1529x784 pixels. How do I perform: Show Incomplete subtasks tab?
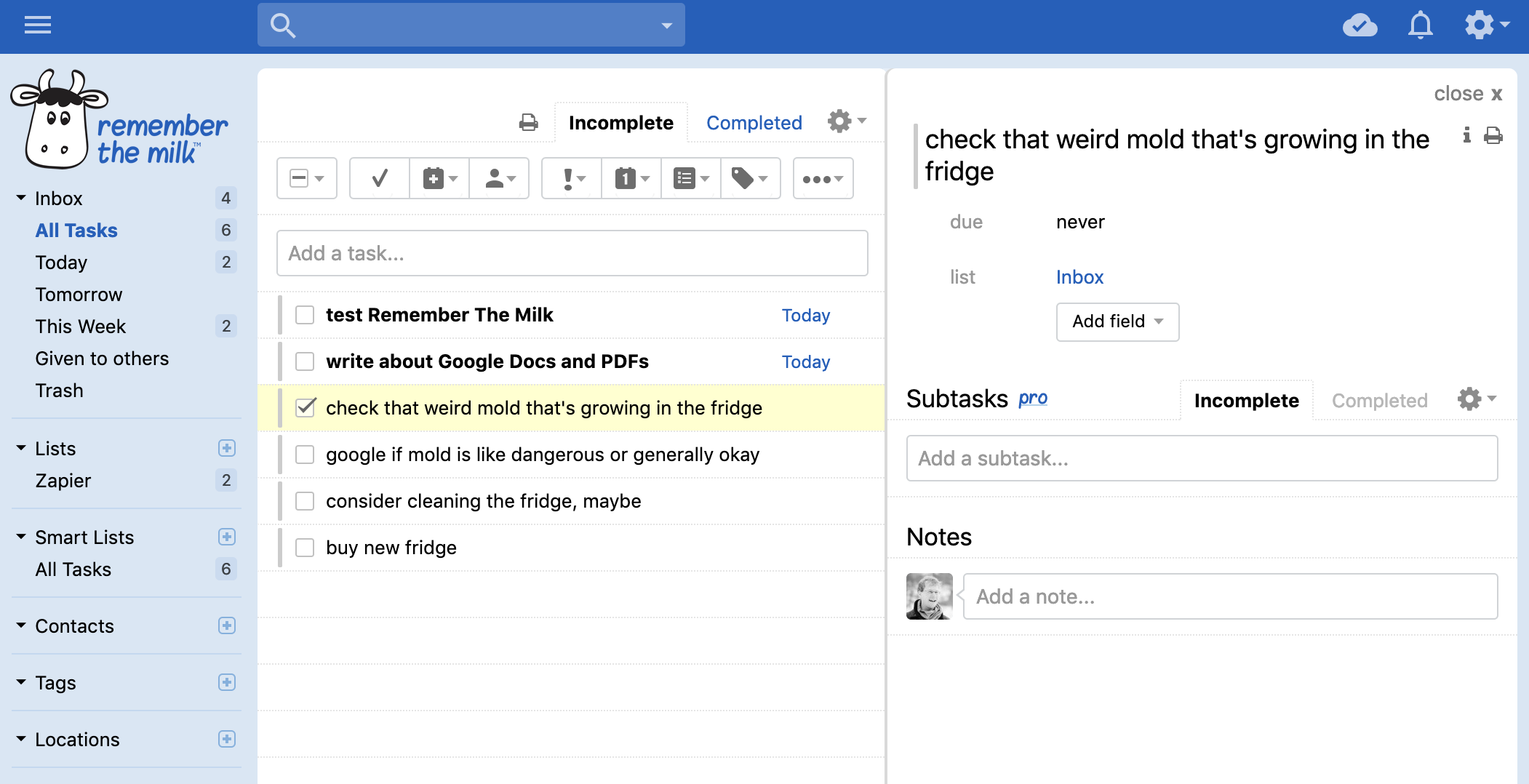coord(1246,401)
